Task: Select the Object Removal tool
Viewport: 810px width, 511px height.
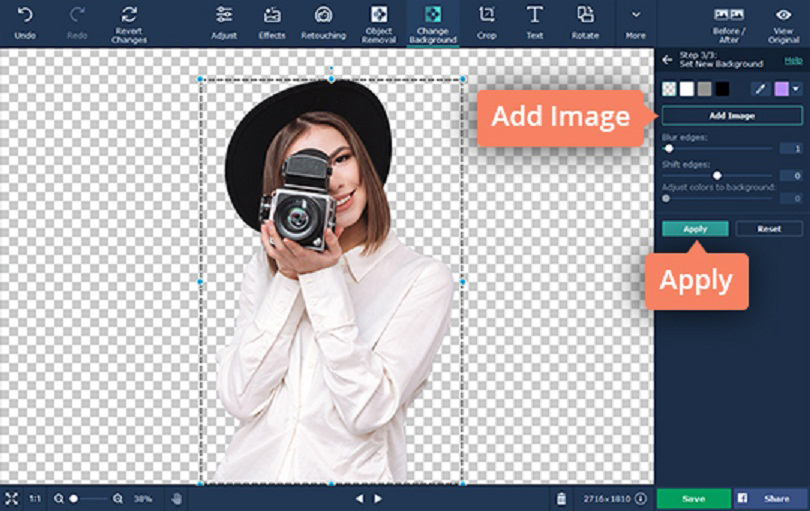Action: 378,22
